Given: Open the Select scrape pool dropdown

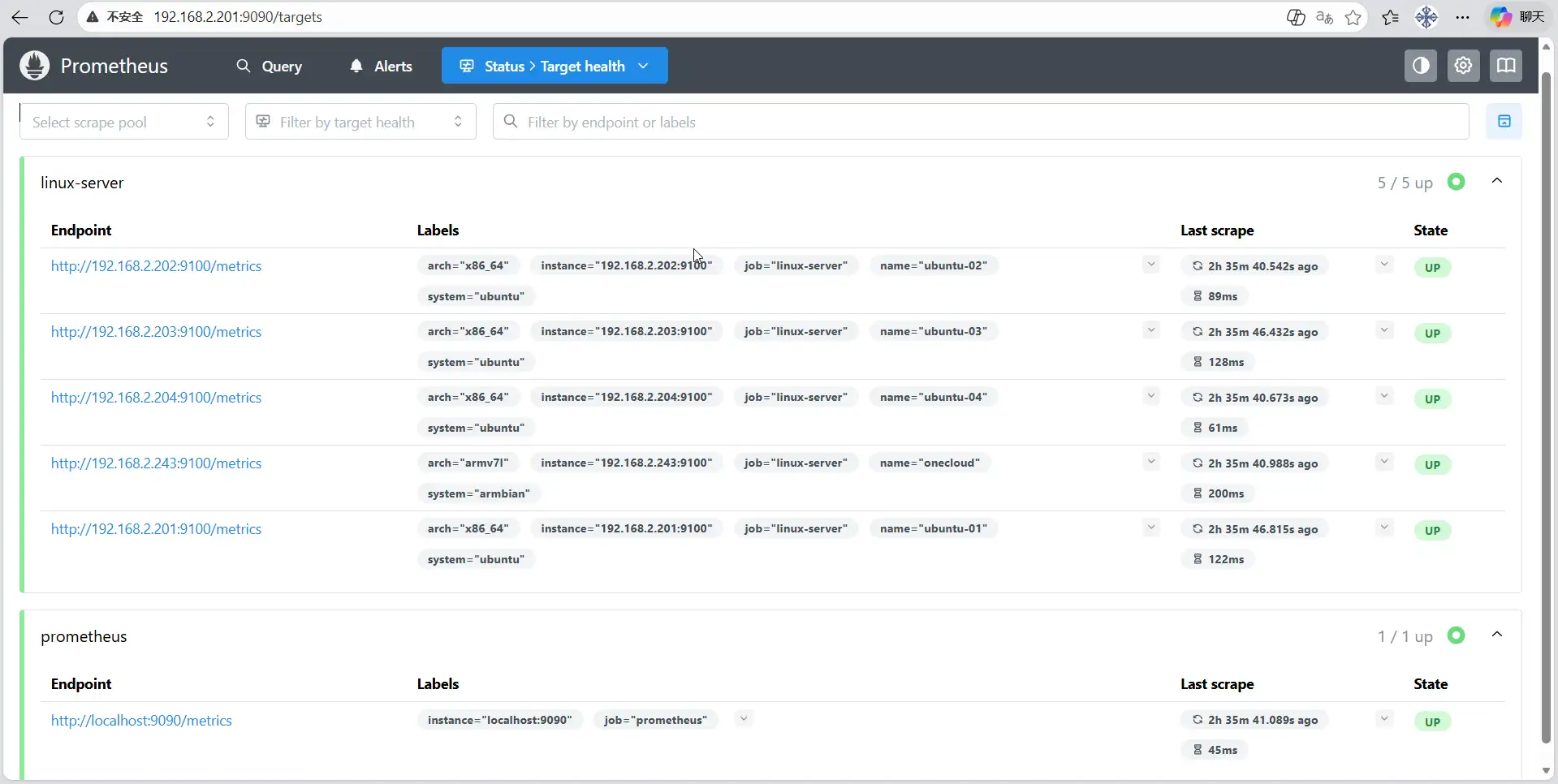Looking at the screenshot, I should point(123,122).
